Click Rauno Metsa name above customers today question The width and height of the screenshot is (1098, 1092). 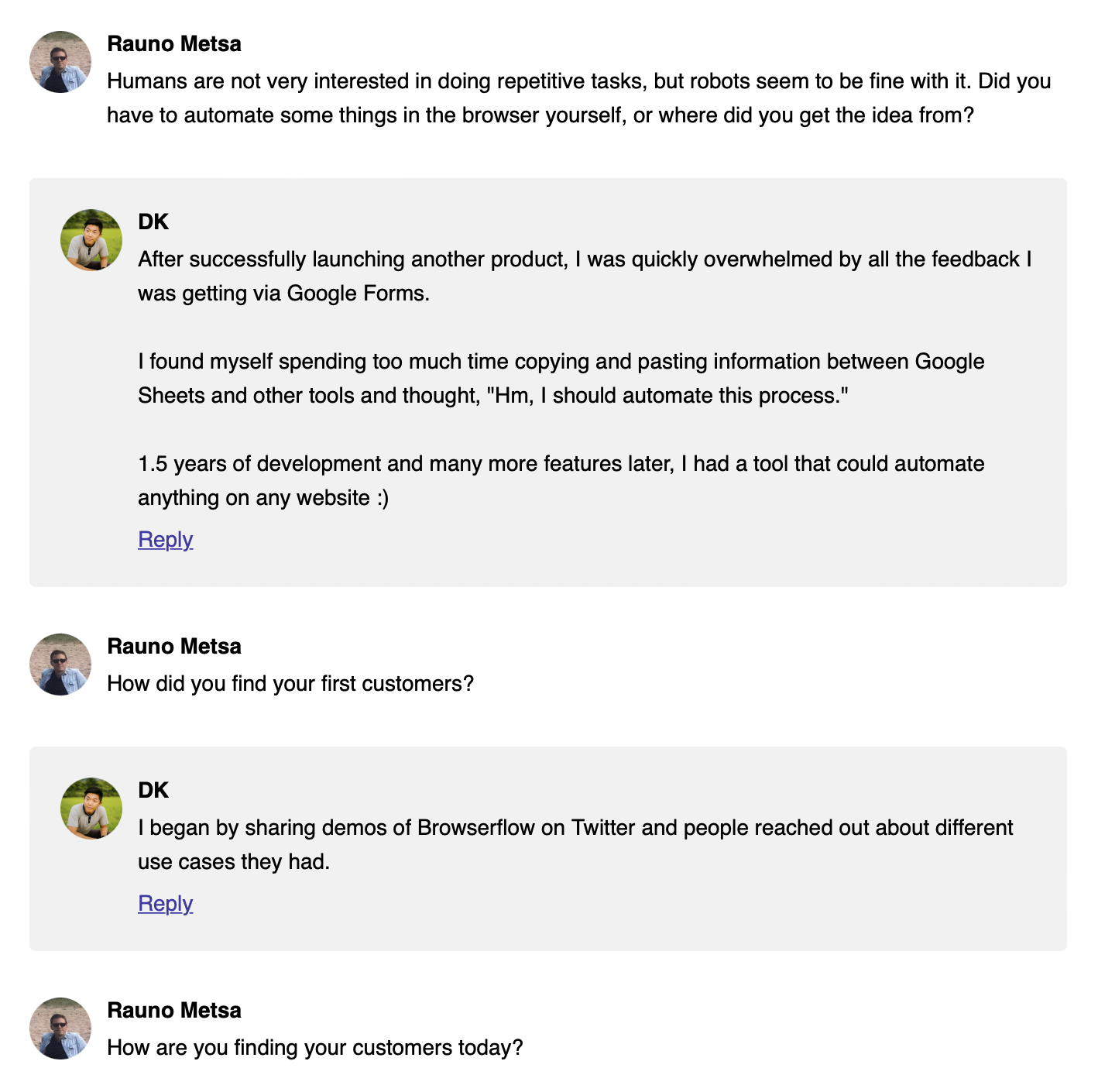click(174, 1011)
